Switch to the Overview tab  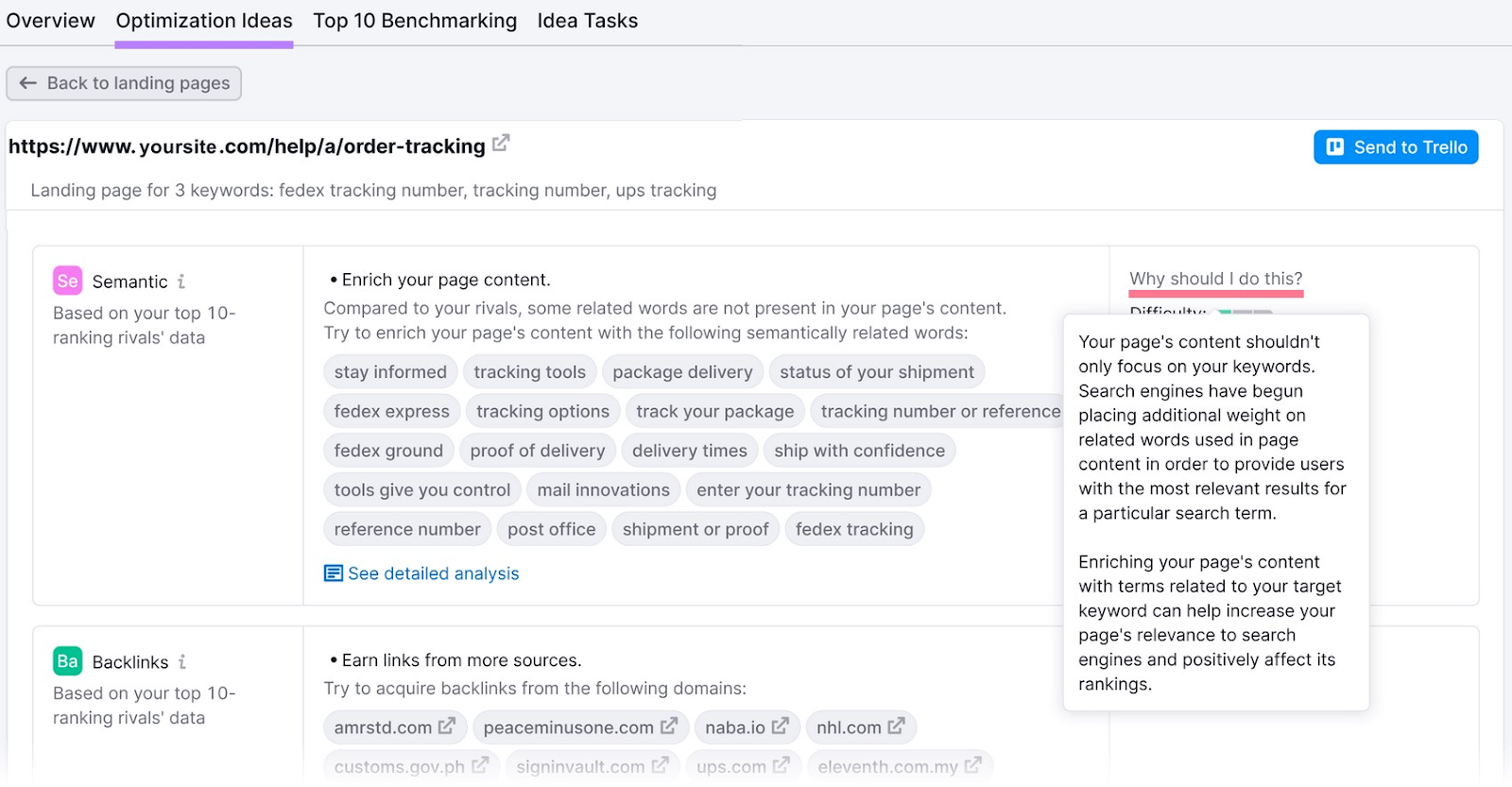pyautogui.click(x=50, y=21)
